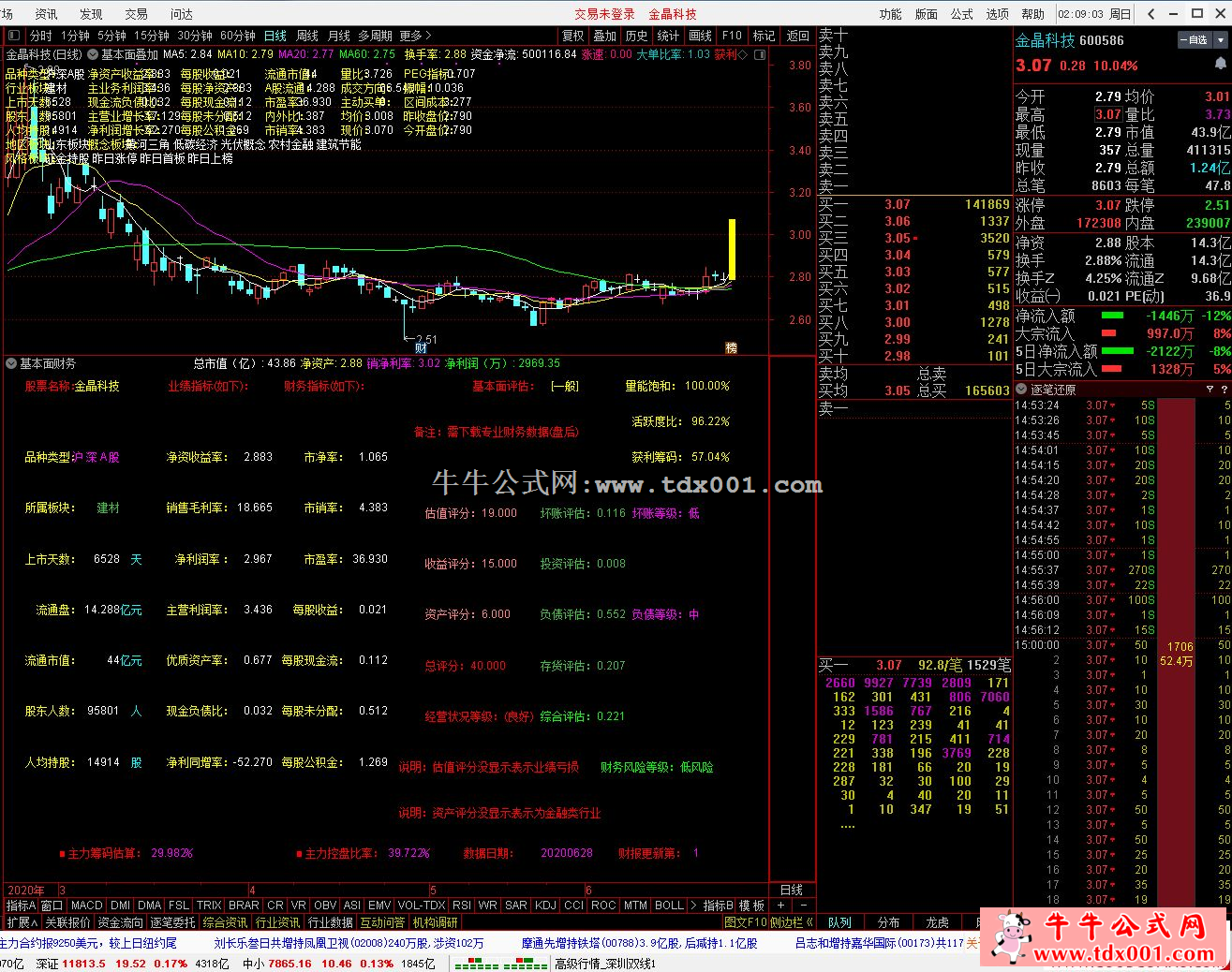Activate the 画线 drawing tool
This screenshot has height=972, width=1232.
(x=700, y=36)
